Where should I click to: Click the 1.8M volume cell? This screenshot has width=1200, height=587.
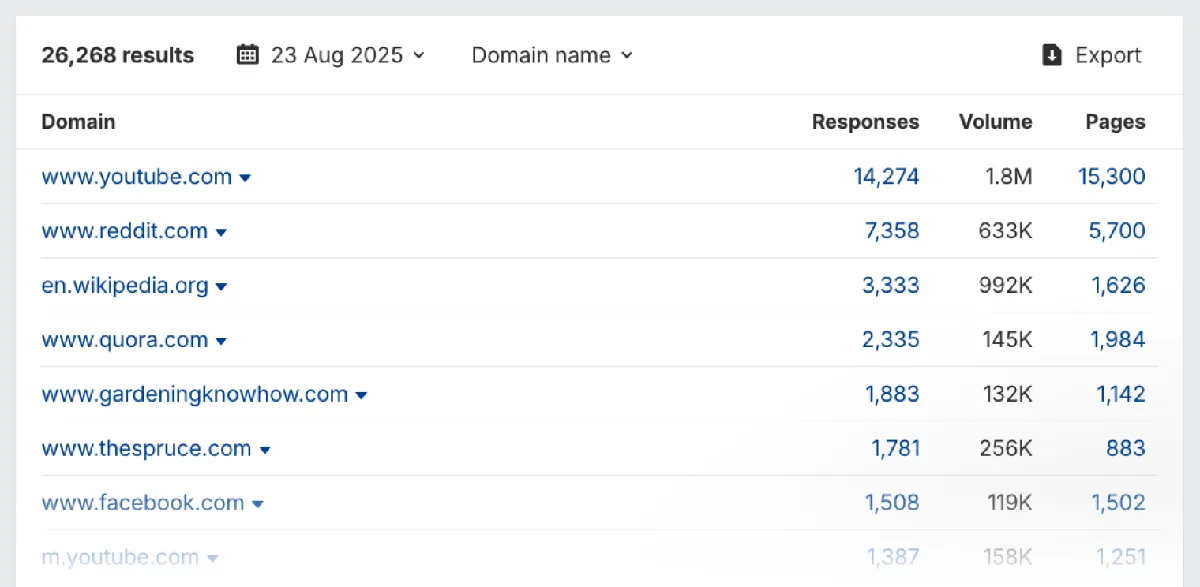coord(1008,177)
